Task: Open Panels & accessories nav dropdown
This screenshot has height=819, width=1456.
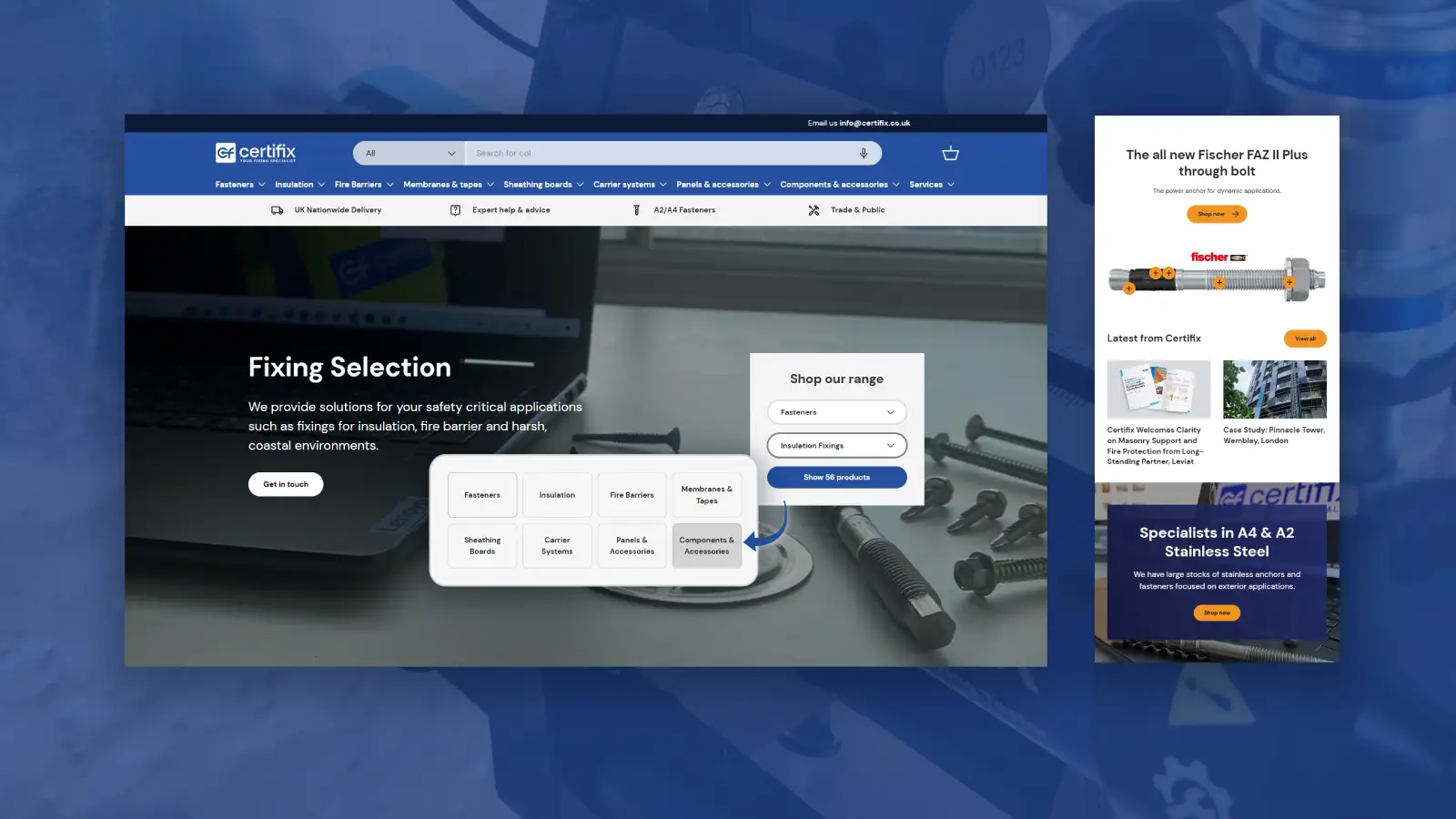Action: coord(723,185)
